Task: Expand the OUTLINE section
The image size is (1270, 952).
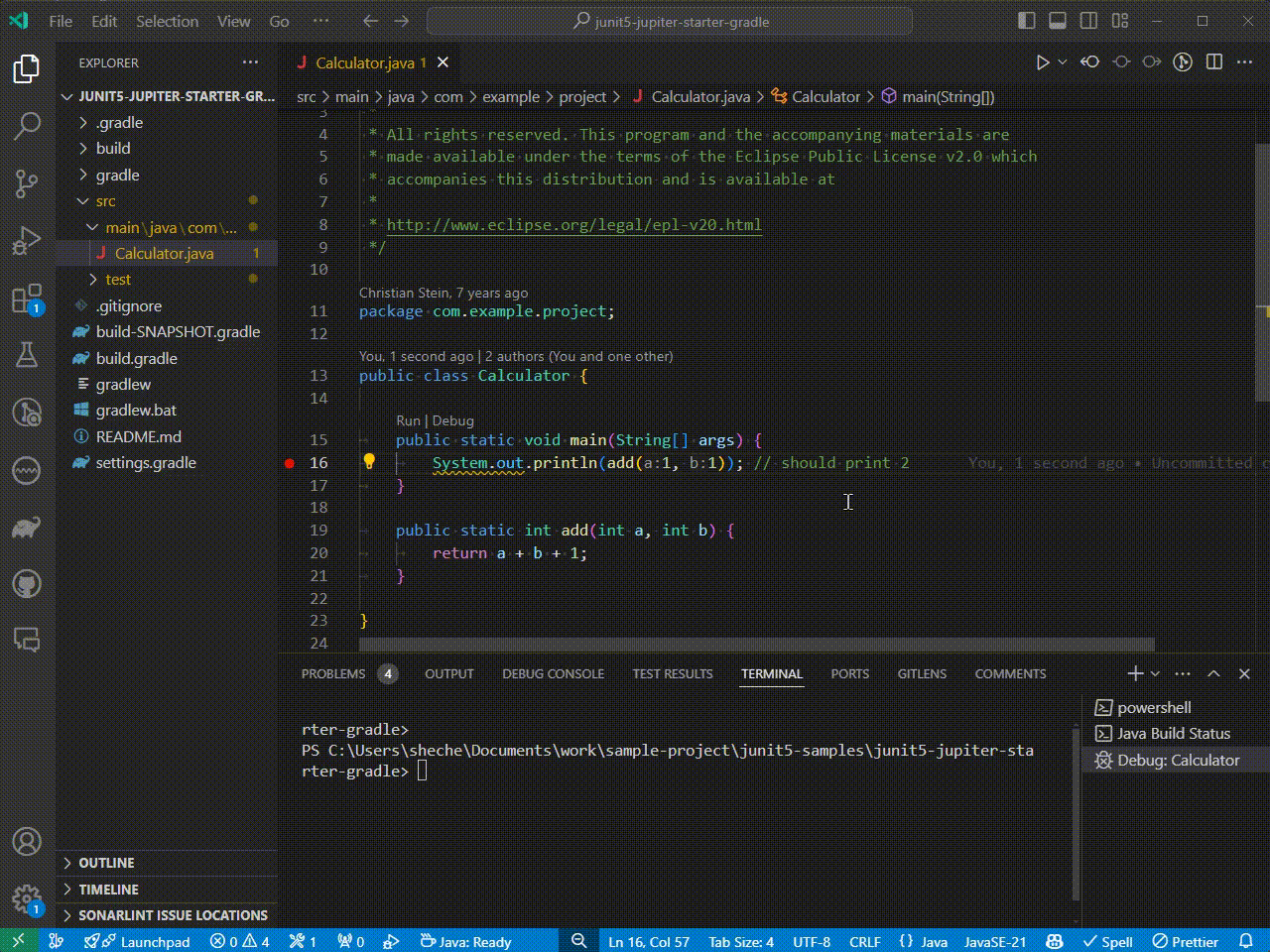Action: pyautogui.click(x=106, y=863)
